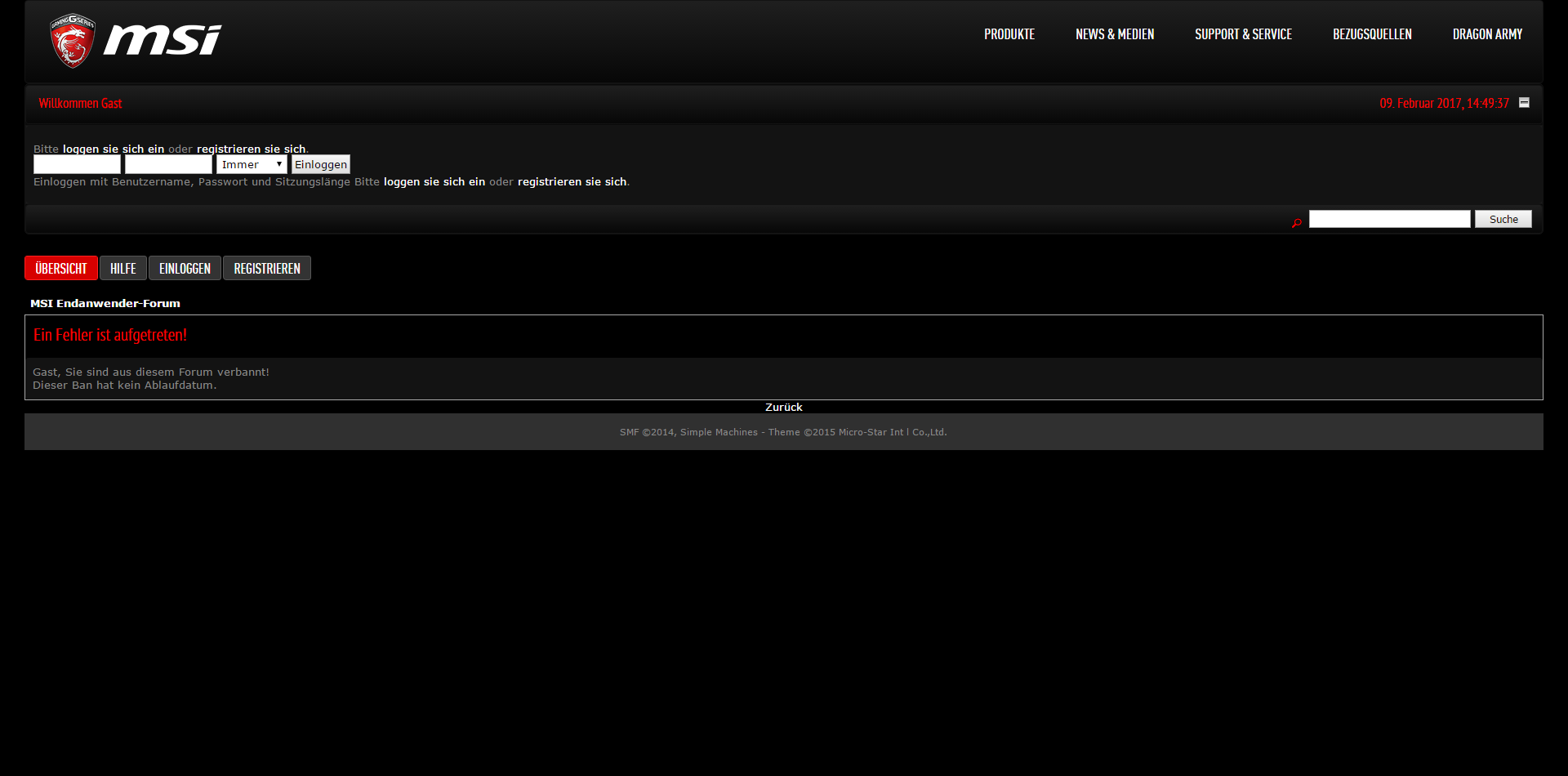This screenshot has width=1568, height=776.
Task: Click the red search magnifier icon
Action: pyautogui.click(x=1296, y=223)
